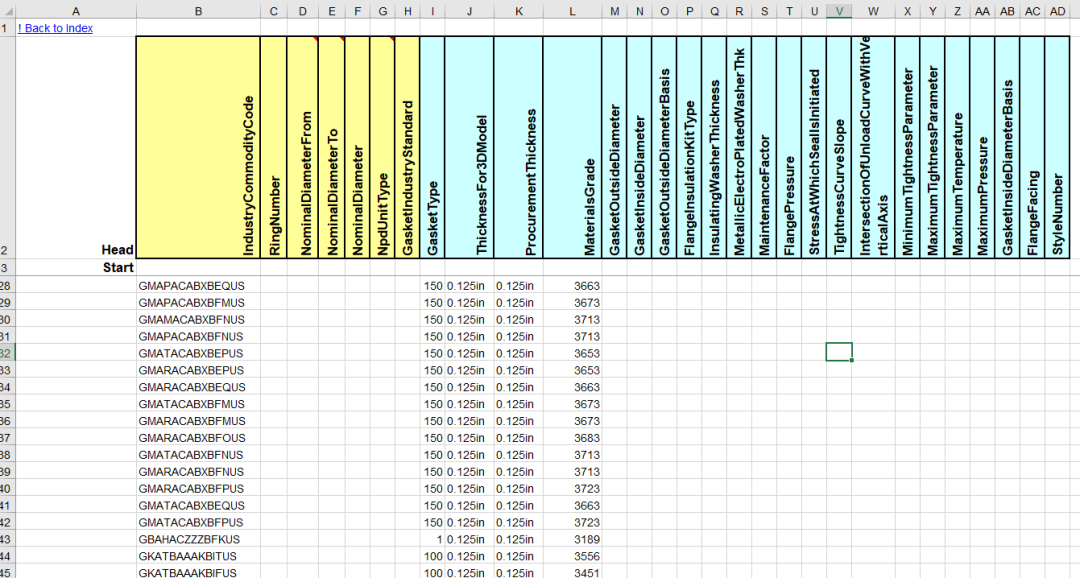Select the 'Head' label cell
The image size is (1080, 578).
point(76,147)
